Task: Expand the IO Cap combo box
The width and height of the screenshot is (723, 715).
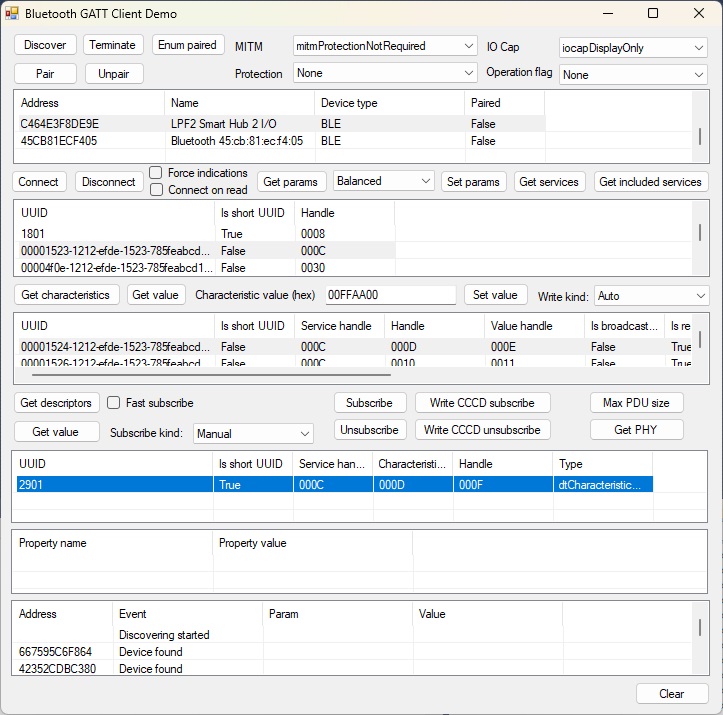Action: pos(633,47)
